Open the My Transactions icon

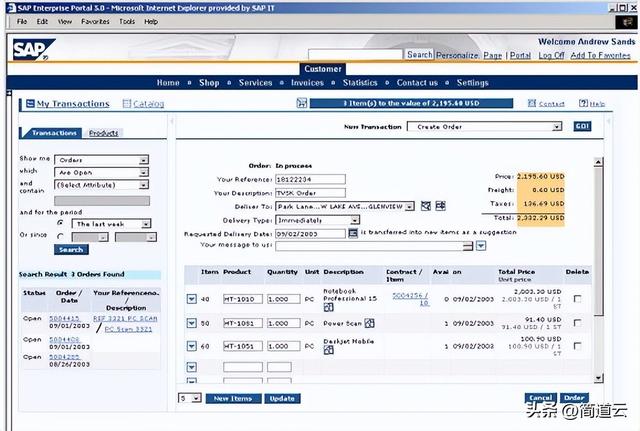[30, 104]
